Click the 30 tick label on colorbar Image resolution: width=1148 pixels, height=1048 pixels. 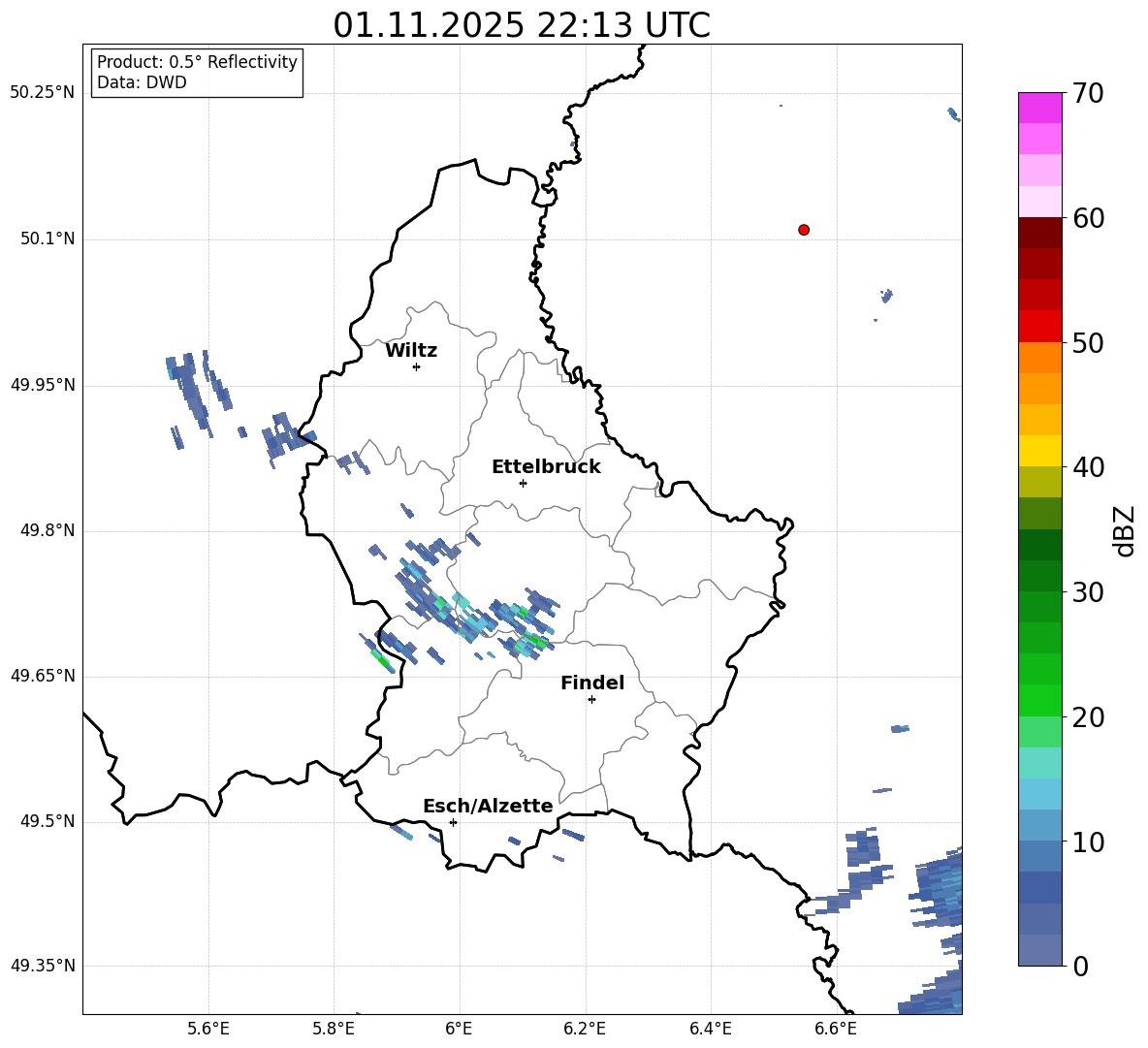tap(1088, 592)
